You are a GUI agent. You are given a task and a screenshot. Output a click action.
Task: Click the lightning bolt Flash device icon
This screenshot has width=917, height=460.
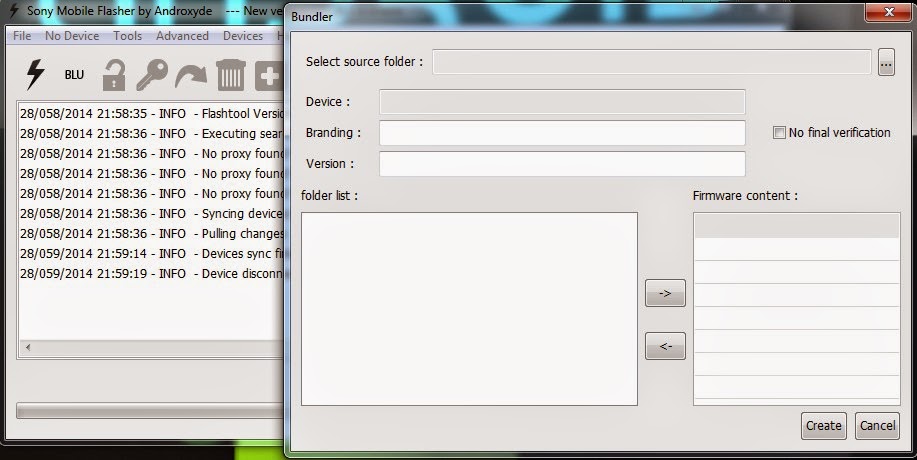pos(35,75)
